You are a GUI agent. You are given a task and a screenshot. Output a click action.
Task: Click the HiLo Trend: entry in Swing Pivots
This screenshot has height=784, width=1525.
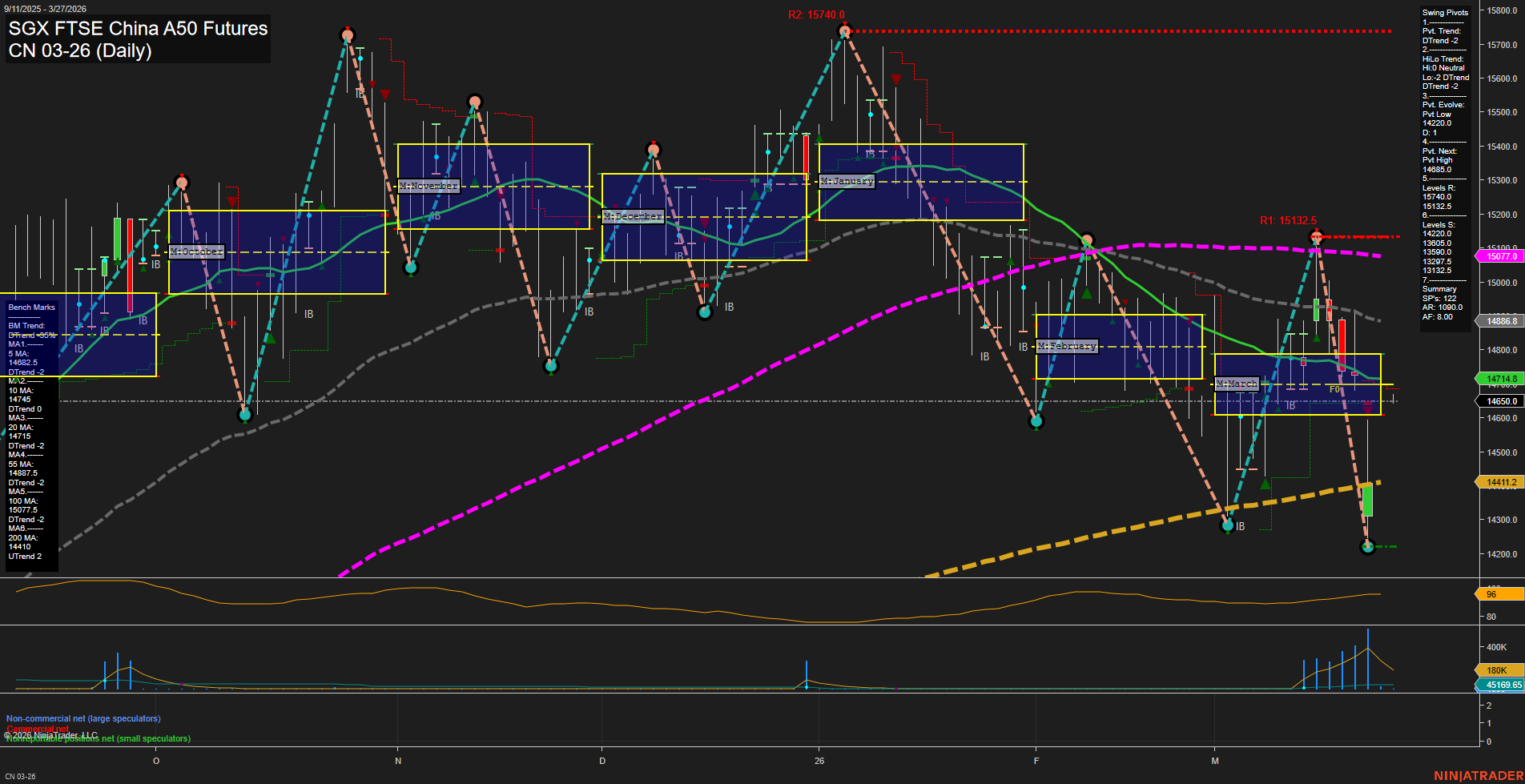[1443, 59]
